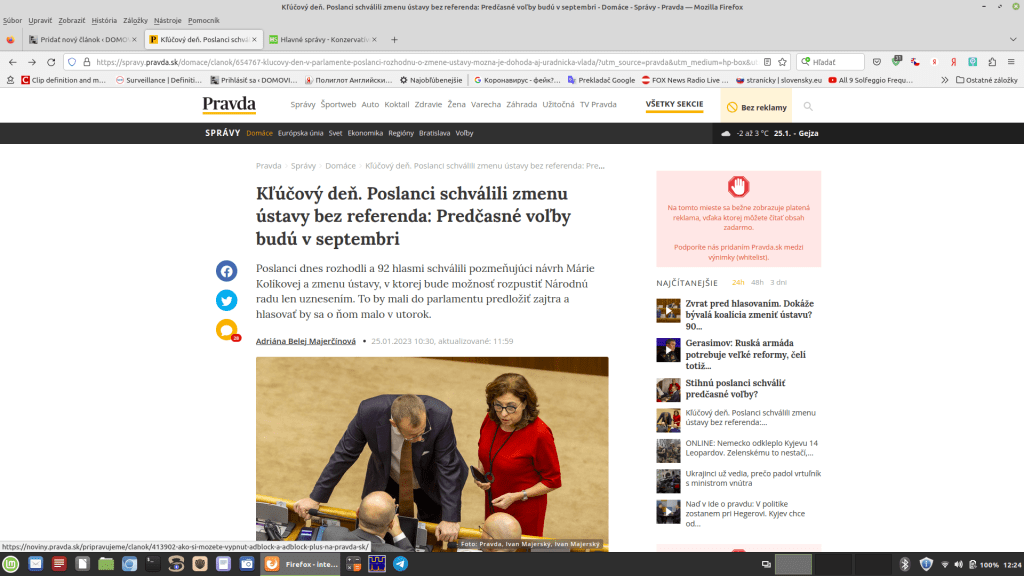Click the address bar URL
Screen dimensions: 1024x576
426,62
